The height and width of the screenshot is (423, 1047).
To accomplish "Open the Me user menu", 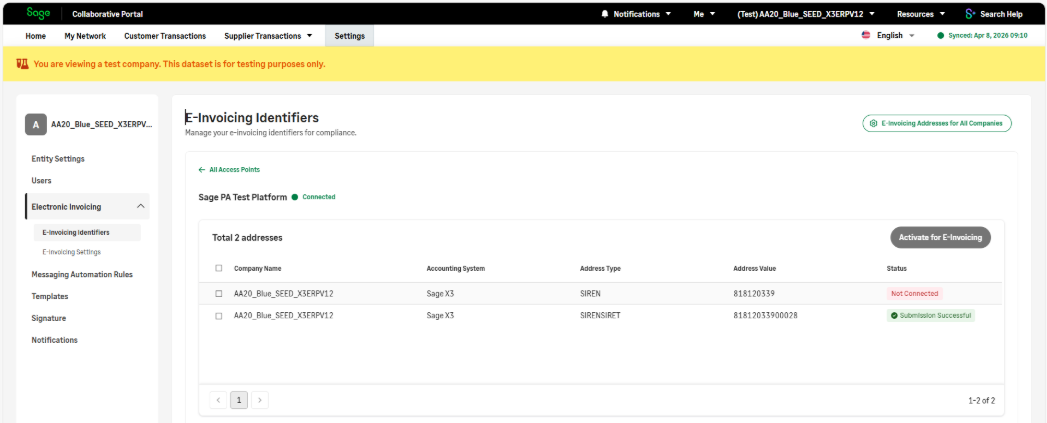I will (704, 14).
